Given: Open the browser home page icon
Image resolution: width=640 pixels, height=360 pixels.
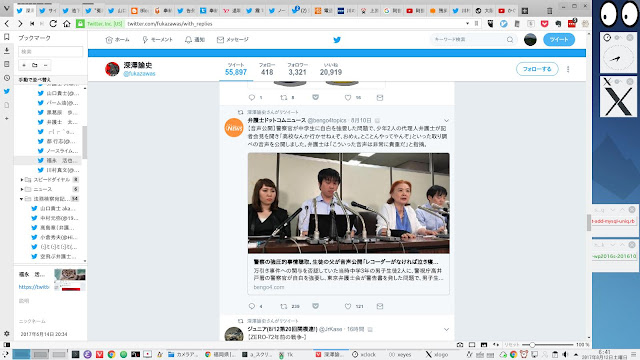Looking at the screenshot, I should 67,24.
